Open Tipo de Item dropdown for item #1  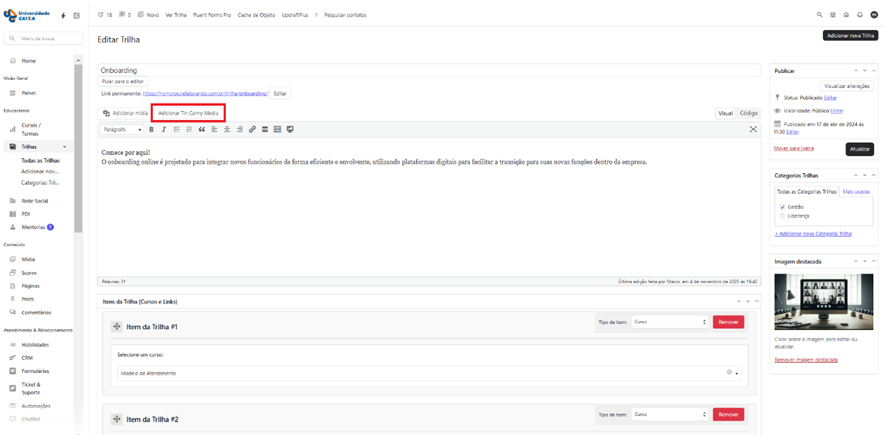click(669, 322)
